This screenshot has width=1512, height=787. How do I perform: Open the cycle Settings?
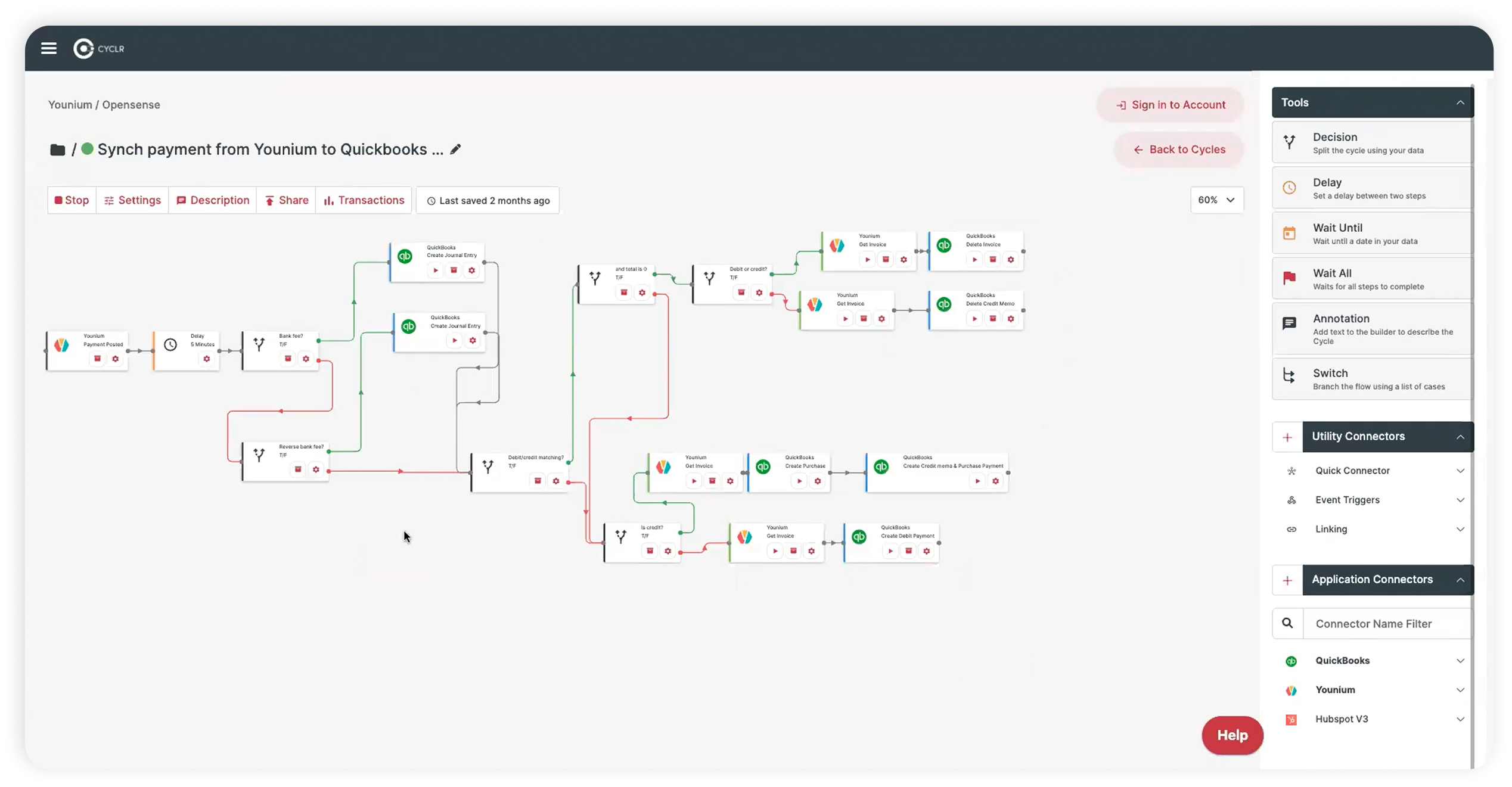coord(132,200)
